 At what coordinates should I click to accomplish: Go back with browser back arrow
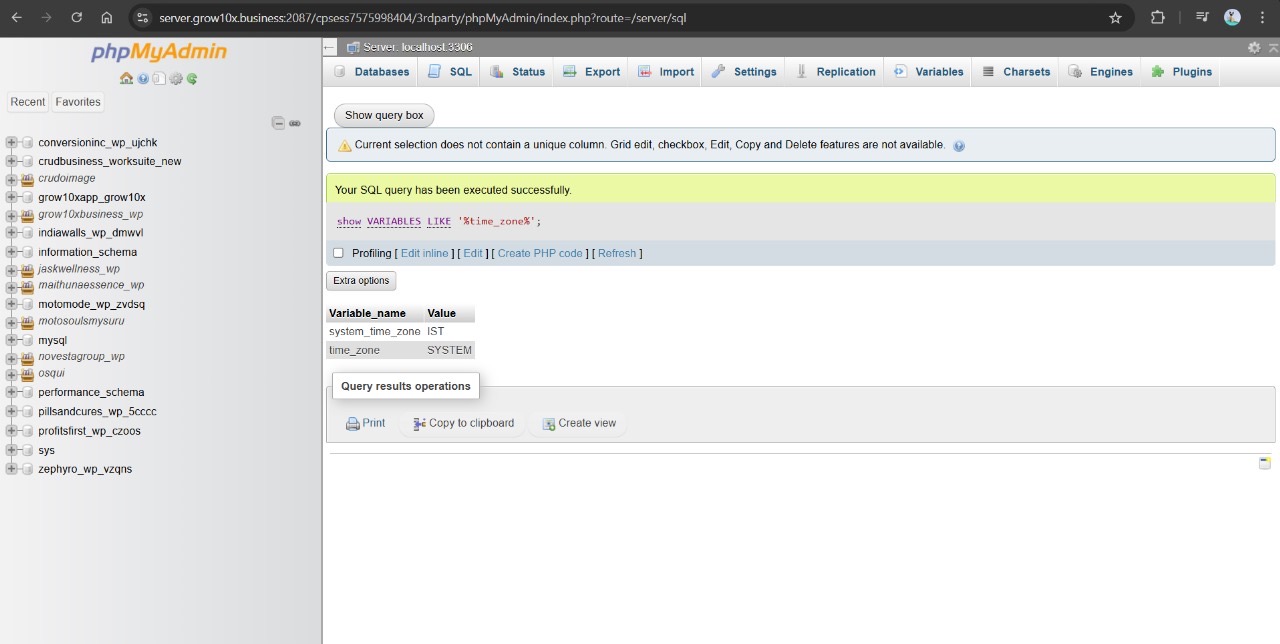pyautogui.click(x=17, y=17)
